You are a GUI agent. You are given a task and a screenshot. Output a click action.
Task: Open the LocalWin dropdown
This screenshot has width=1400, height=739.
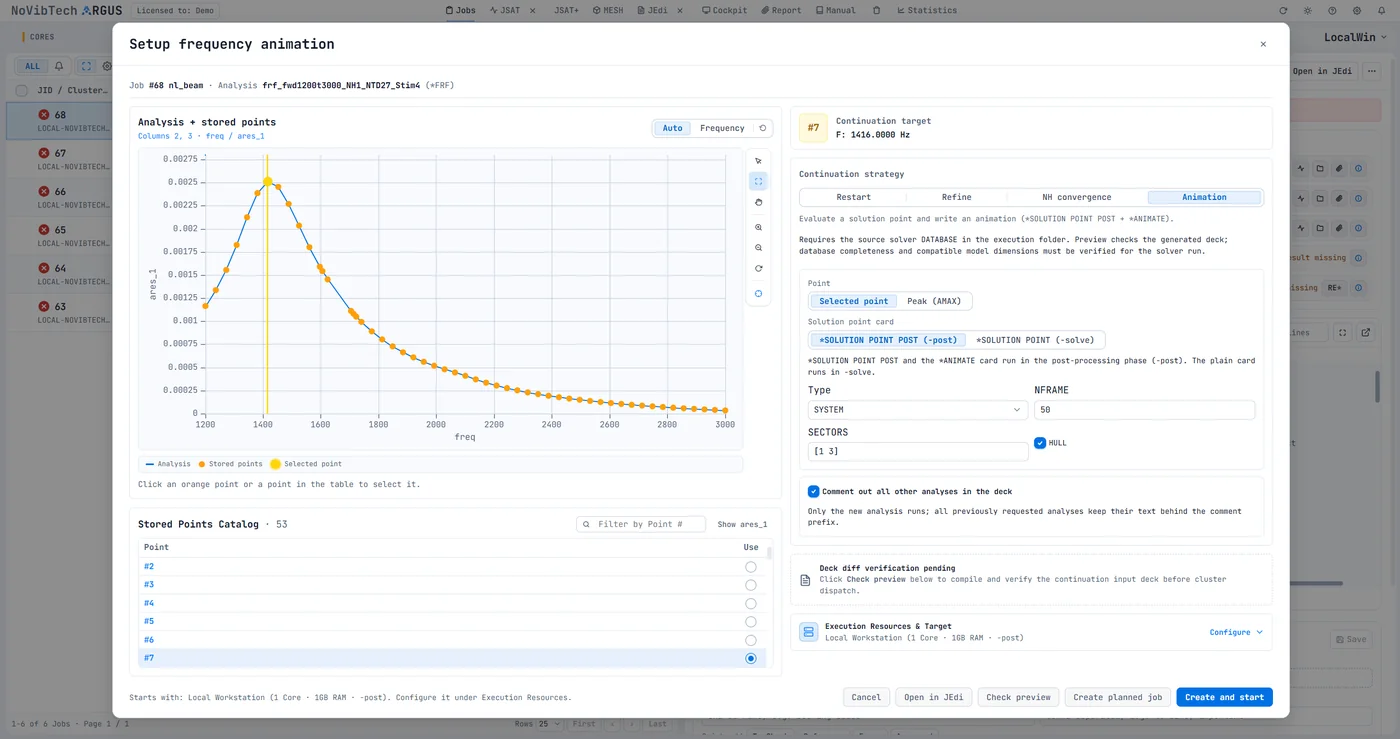click(x=1355, y=38)
